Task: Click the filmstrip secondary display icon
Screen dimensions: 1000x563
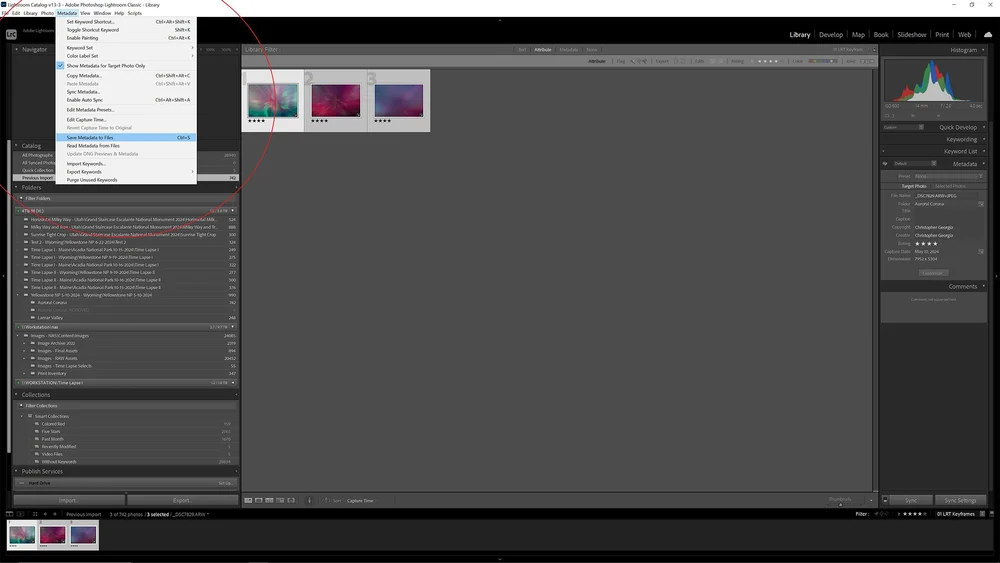Action: tap(20, 514)
